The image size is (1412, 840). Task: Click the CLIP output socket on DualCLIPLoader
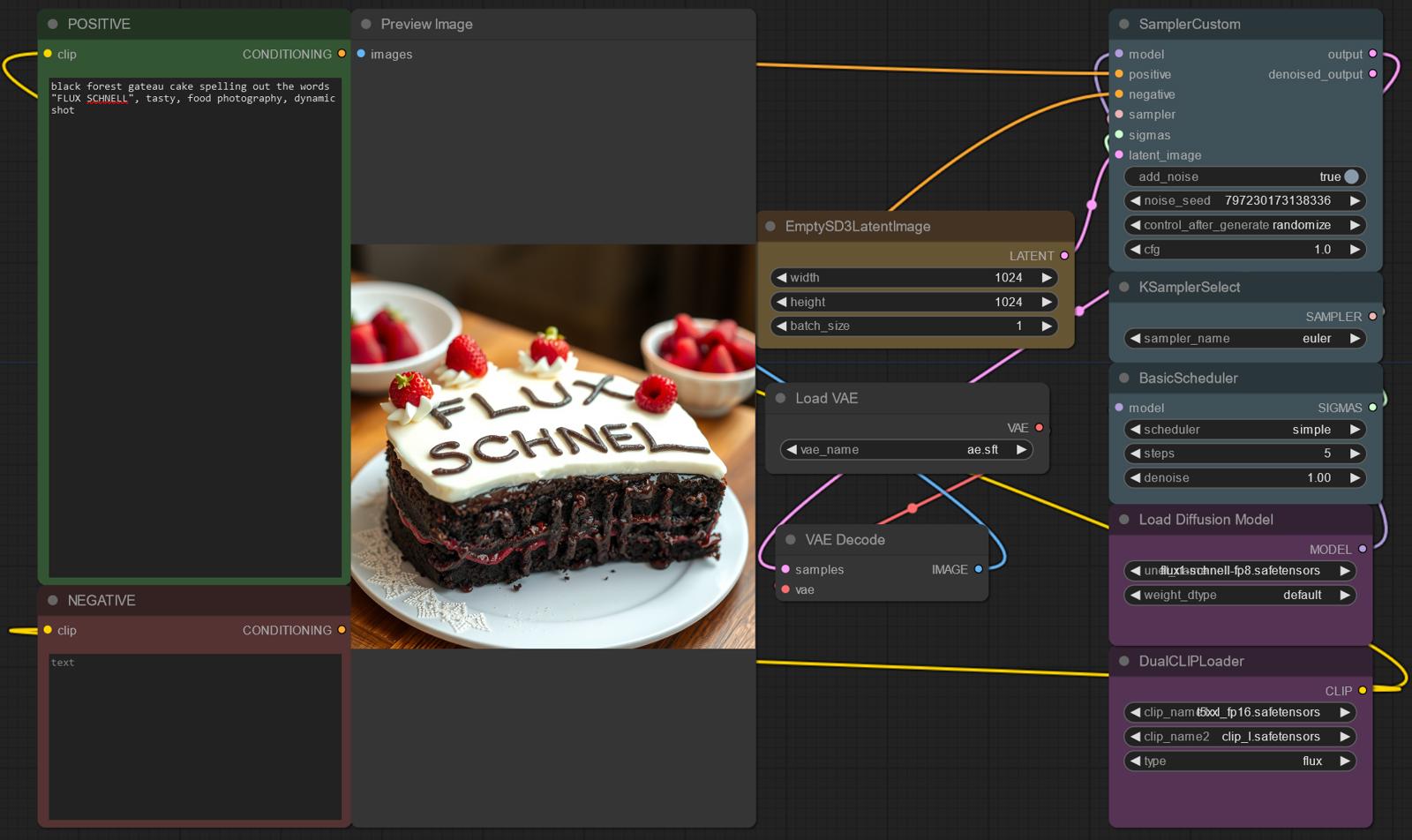pos(1363,691)
